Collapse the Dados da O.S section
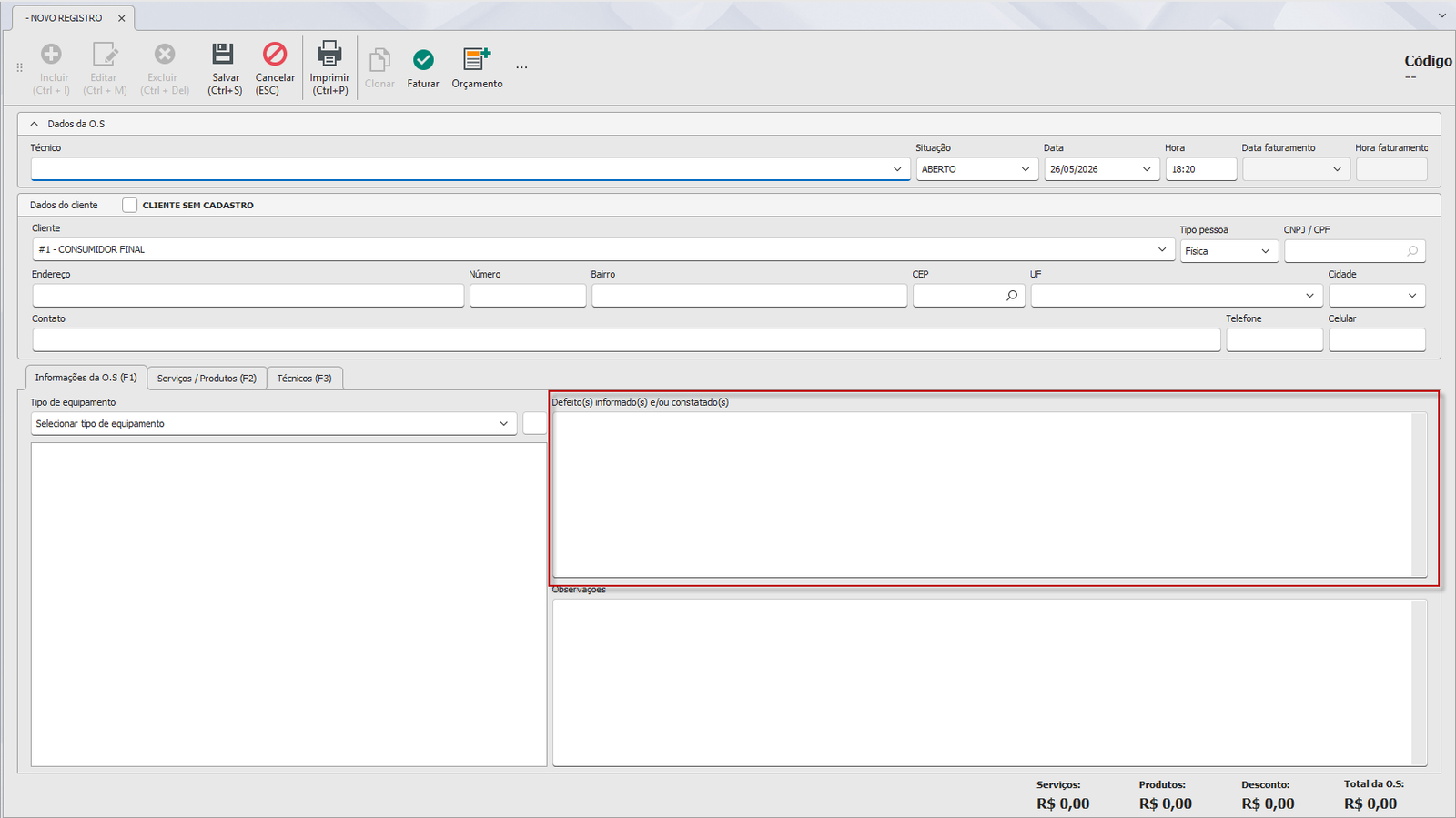 [35, 124]
